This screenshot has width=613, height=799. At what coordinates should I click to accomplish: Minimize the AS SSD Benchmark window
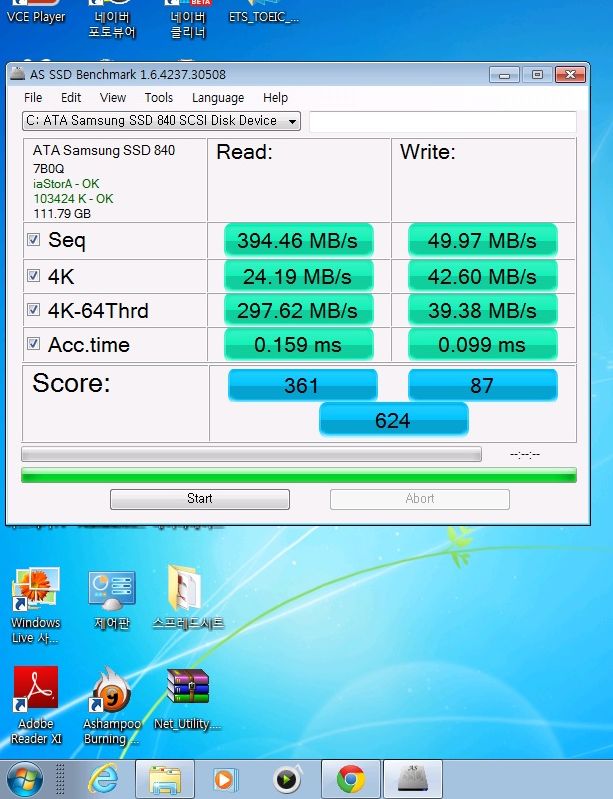504,75
